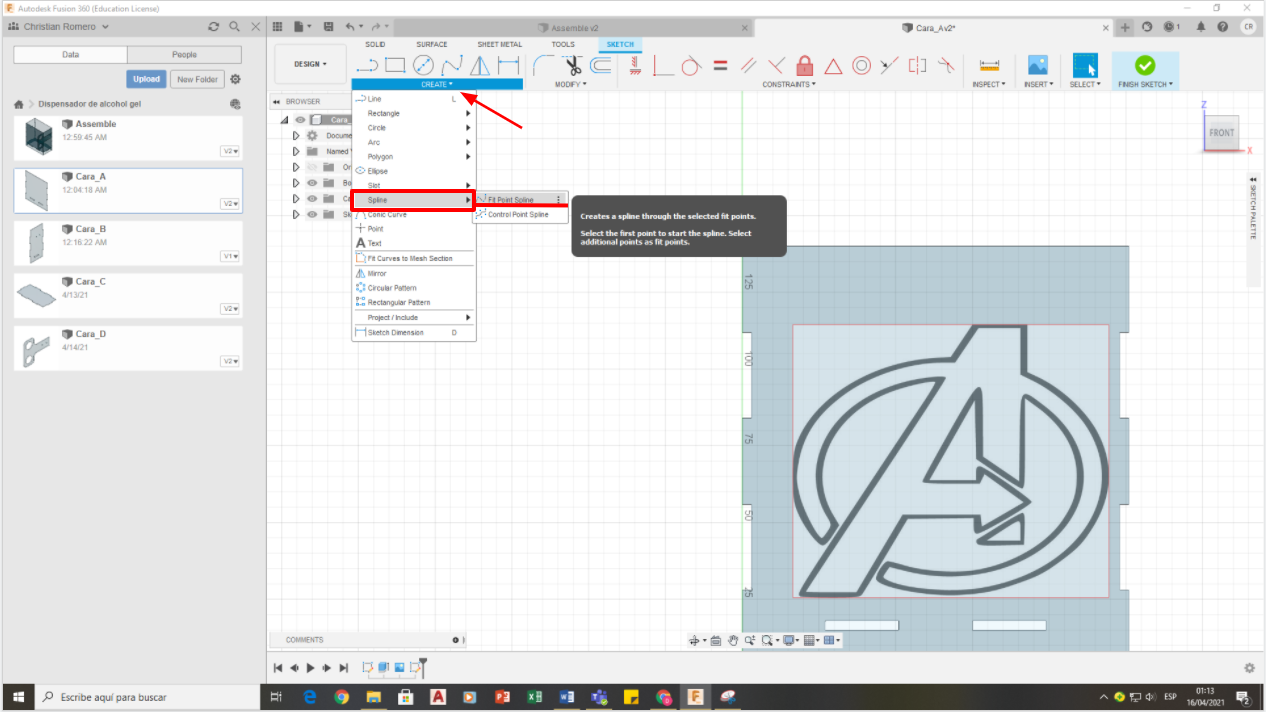This screenshot has height=712, width=1266.
Task: Click the Dispensador de alcohol gel breadcrumb
Action: click(x=88, y=104)
